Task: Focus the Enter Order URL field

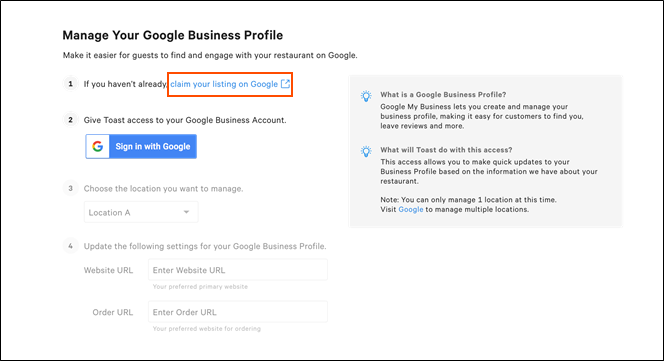Action: (238, 312)
